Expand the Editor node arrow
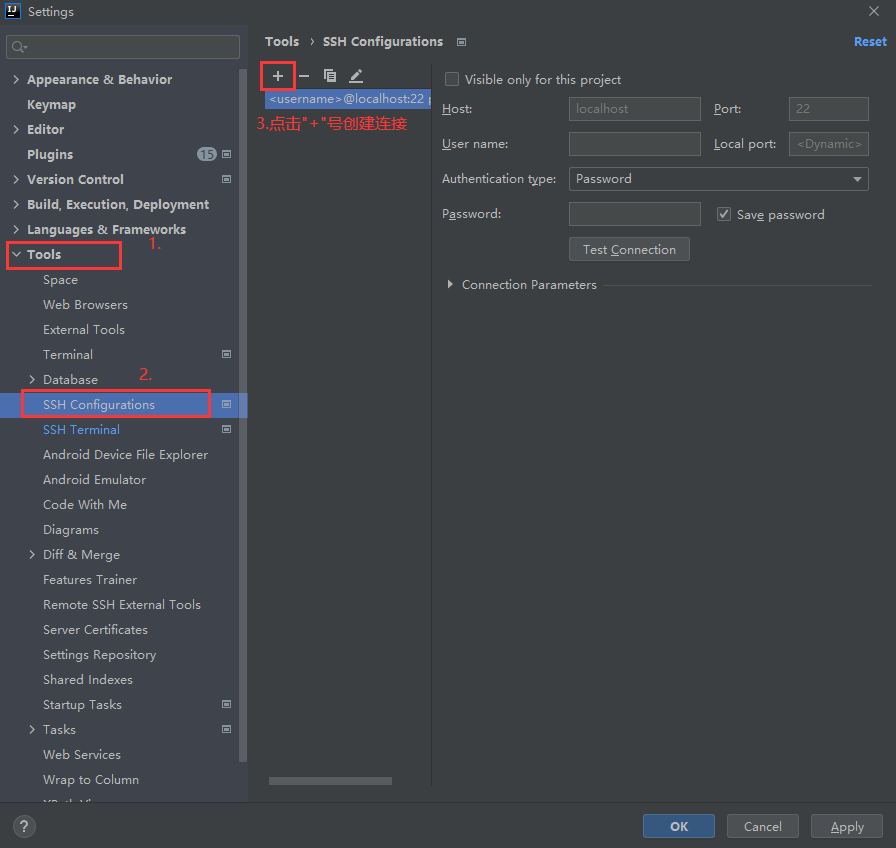 point(16,130)
